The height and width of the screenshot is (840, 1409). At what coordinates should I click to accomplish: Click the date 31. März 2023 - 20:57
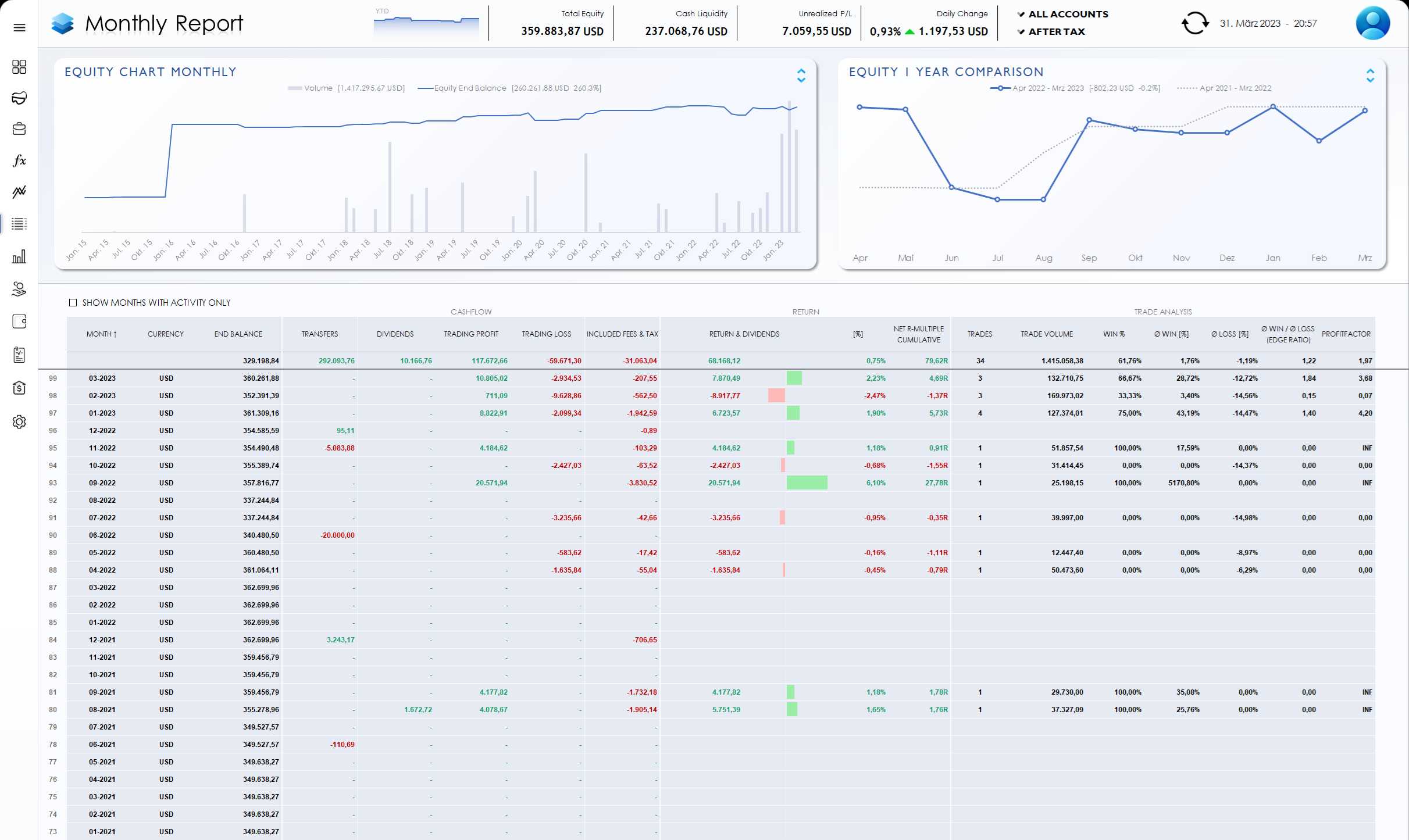click(x=1268, y=23)
